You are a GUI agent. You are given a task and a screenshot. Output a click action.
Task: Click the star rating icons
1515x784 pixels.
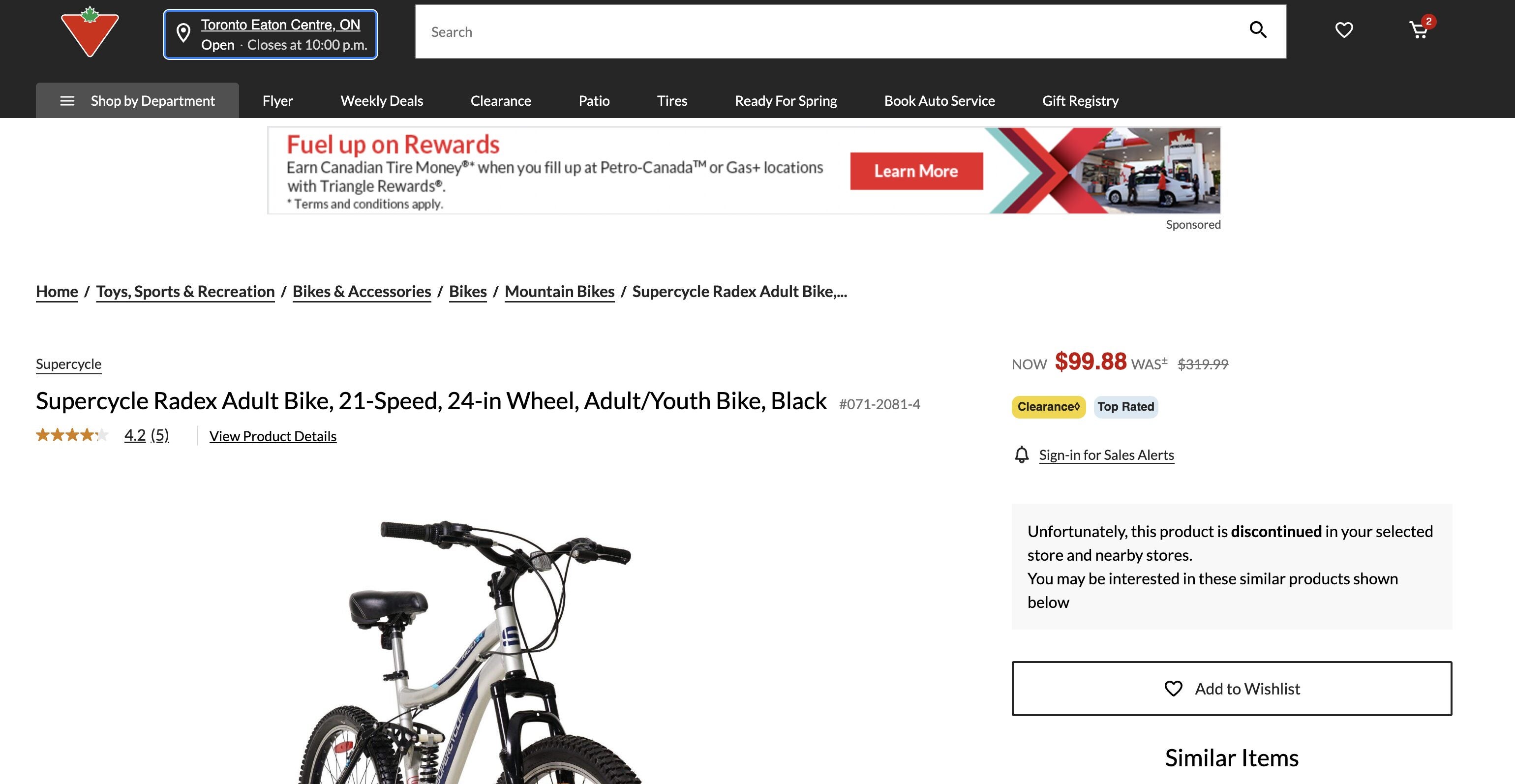72,435
